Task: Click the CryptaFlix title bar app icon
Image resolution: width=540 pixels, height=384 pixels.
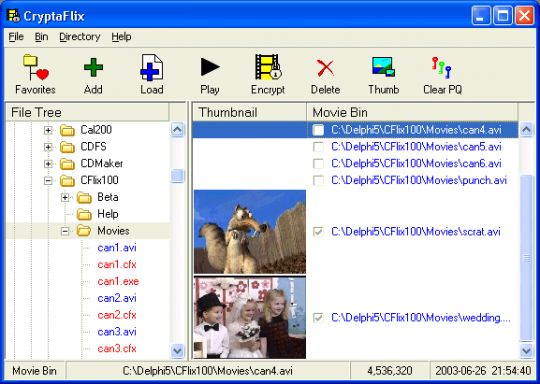Action: (x=14, y=16)
